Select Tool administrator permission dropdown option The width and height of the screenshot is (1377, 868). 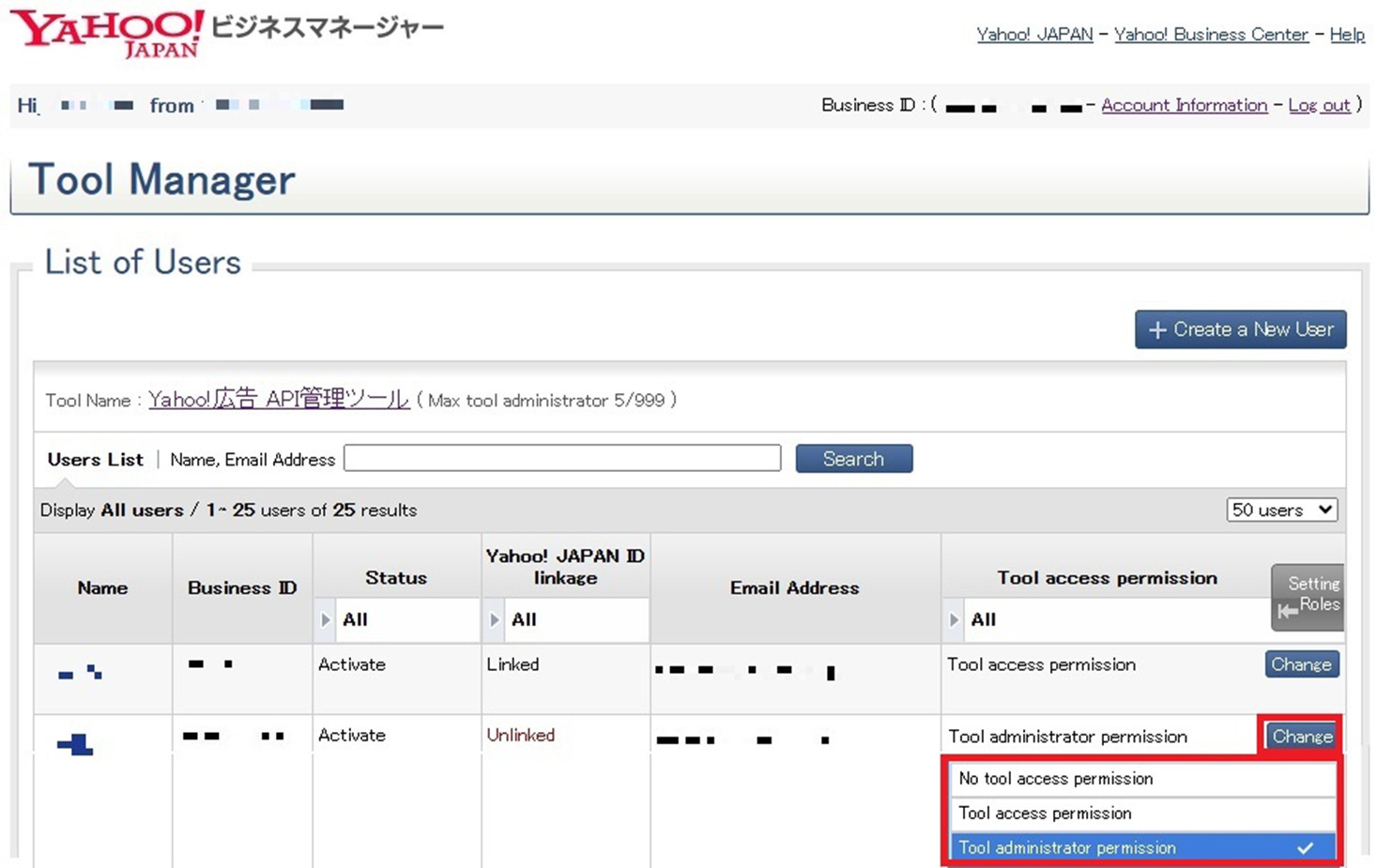click(1143, 847)
